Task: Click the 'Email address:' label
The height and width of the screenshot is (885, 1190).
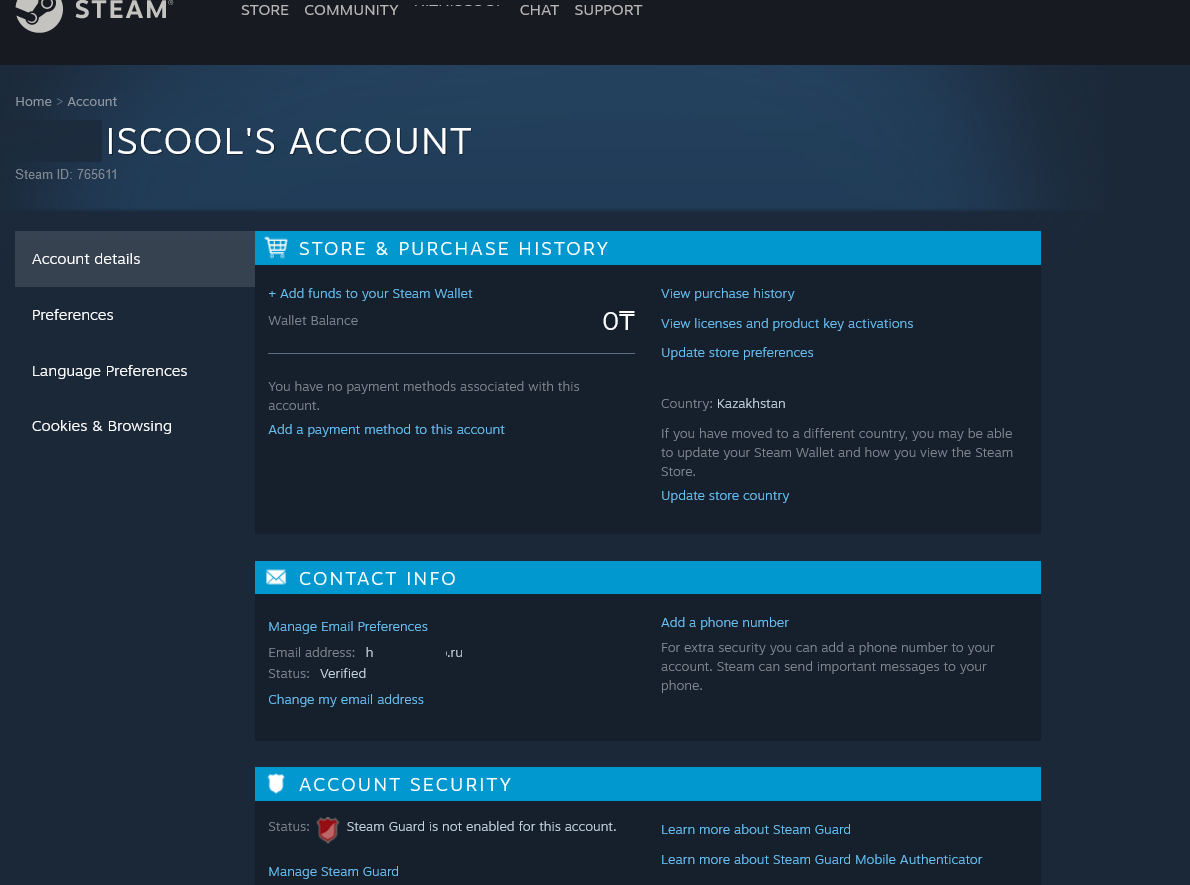Action: (311, 653)
